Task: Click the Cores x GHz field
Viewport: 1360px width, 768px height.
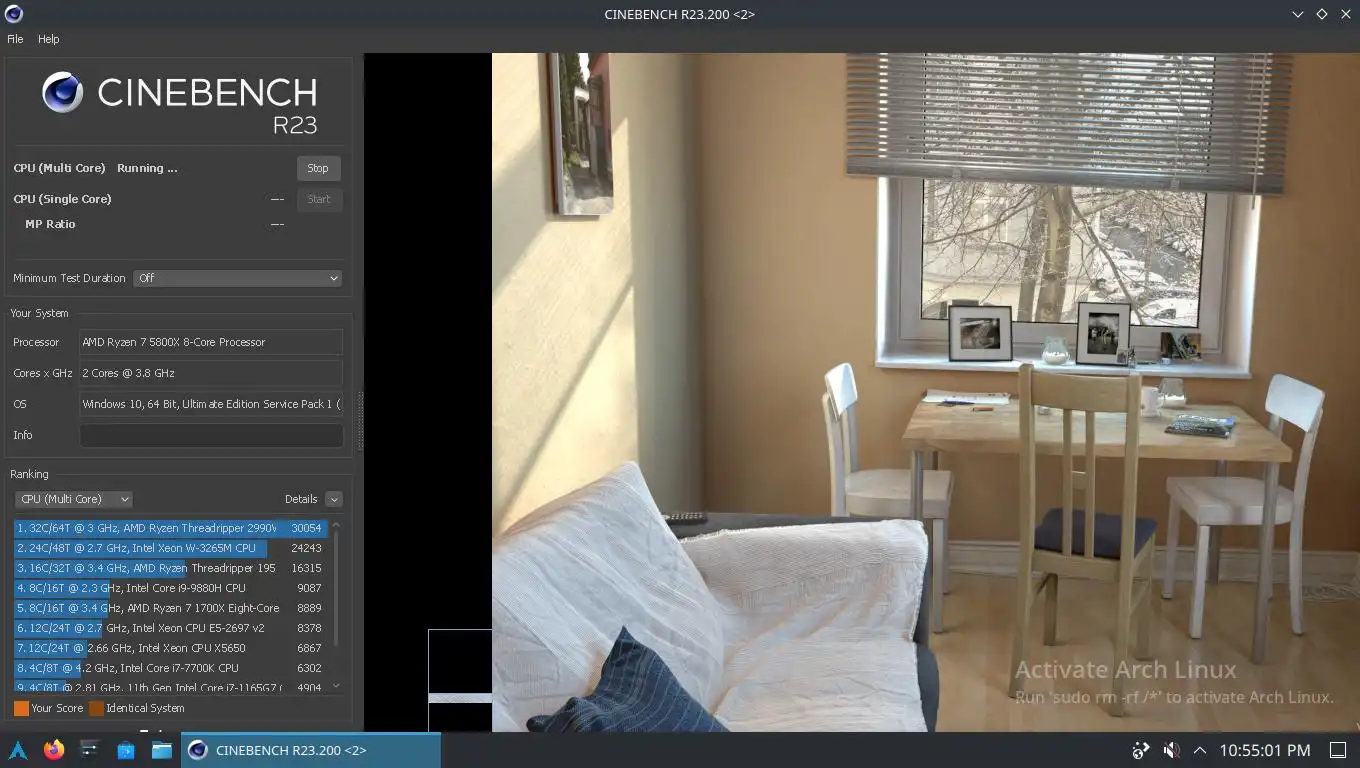Action: tap(211, 373)
